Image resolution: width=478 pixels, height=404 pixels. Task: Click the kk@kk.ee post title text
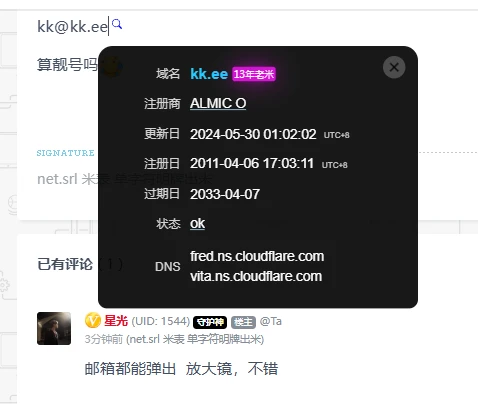point(72,26)
